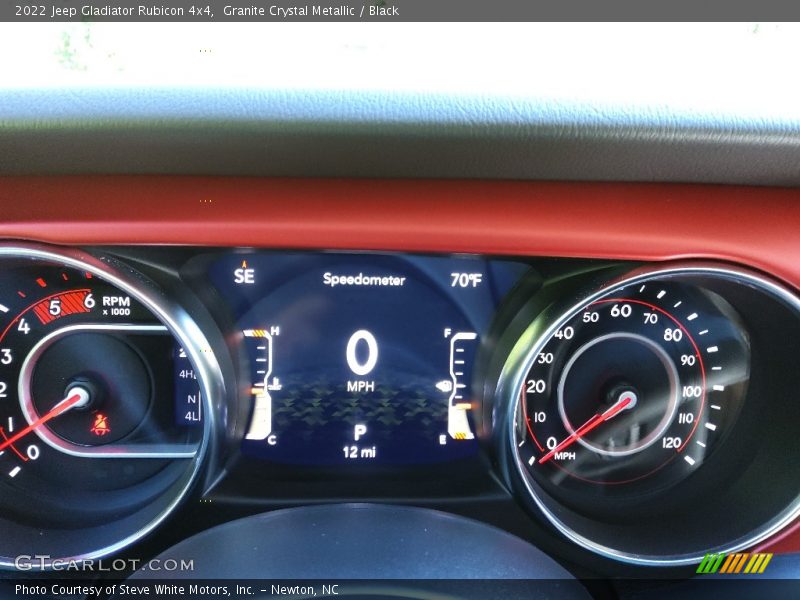Viewport: 800px width, 600px height.
Task: Click the 2022 Jeep Gladiator Rubicon title
Action: [114, 11]
